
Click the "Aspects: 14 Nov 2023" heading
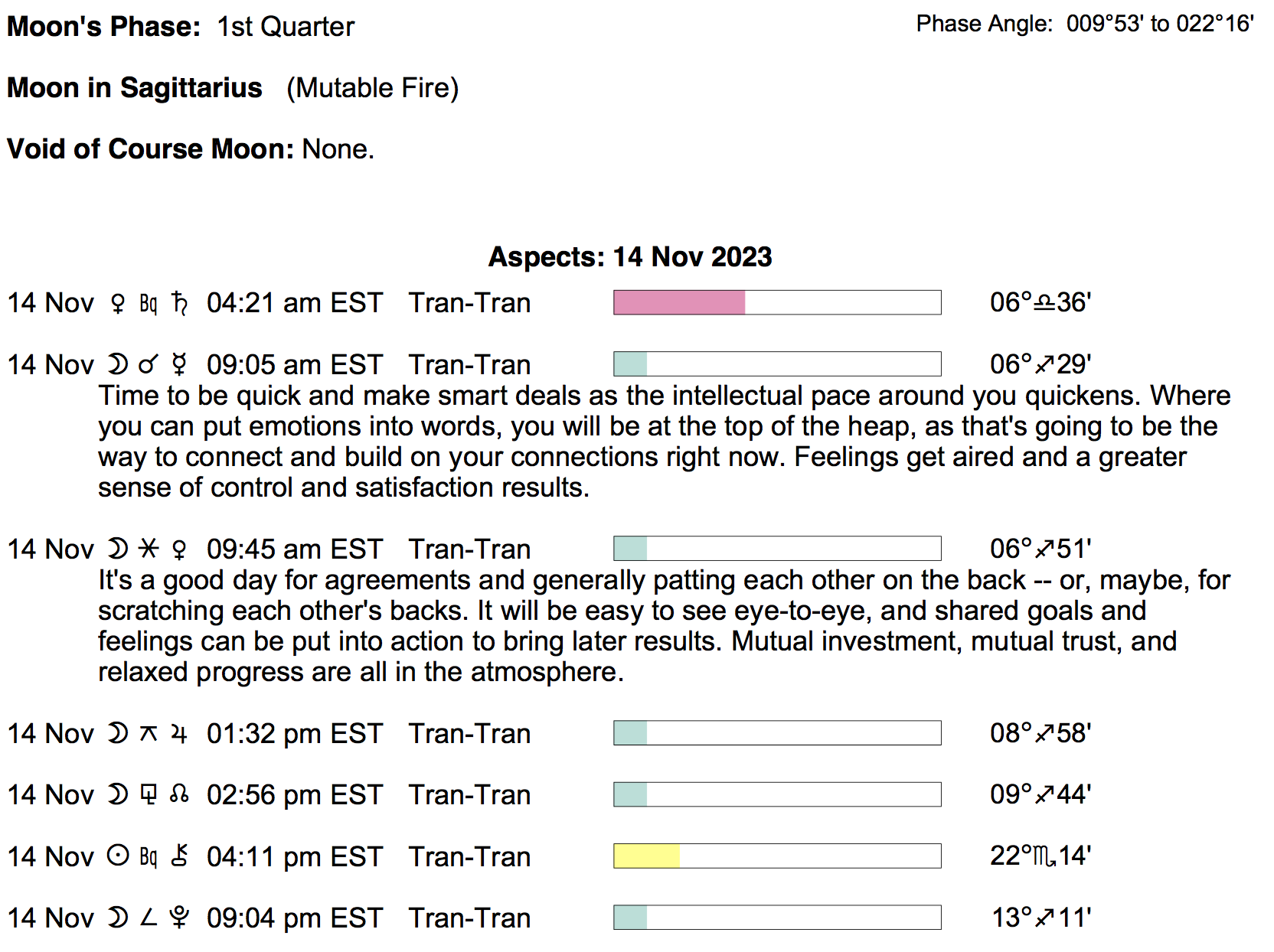pyautogui.click(x=630, y=257)
